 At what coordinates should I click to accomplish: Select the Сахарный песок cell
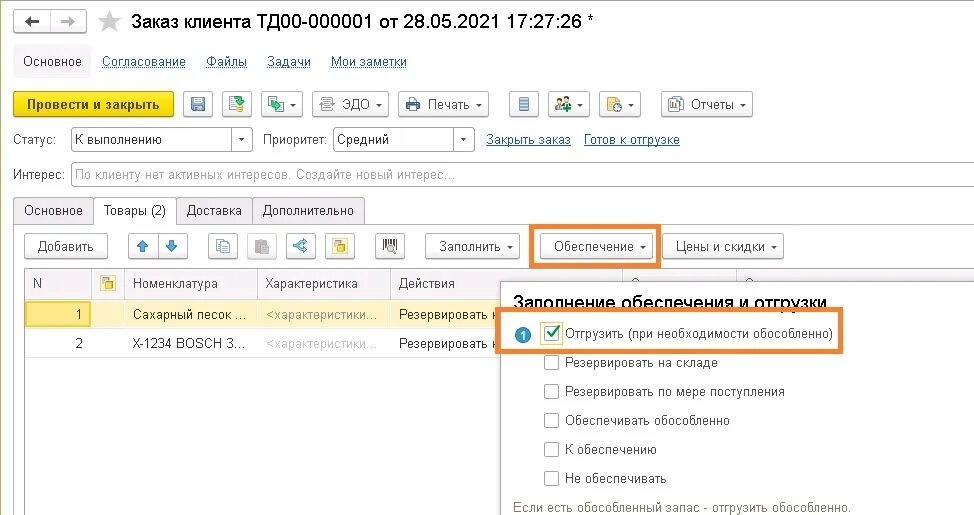(x=191, y=314)
